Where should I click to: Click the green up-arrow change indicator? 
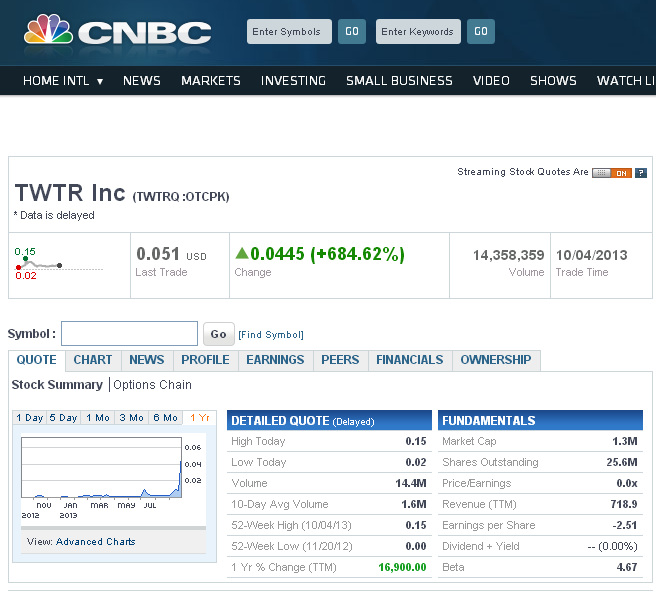pos(242,253)
